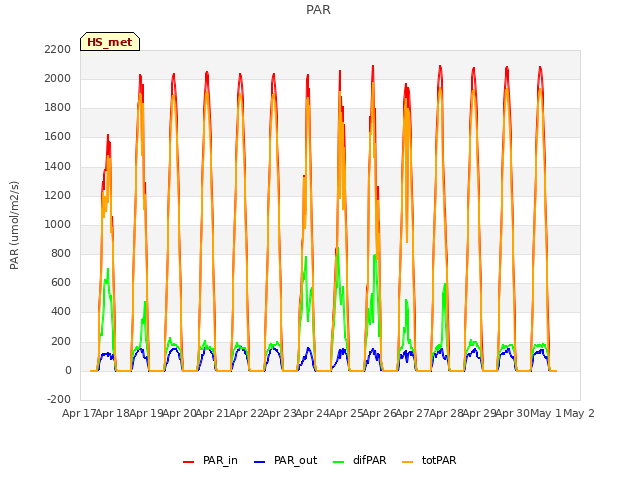The width and height of the screenshot is (640, 480).
Task: Click the Apr 24 x-axis date label
Action: click(313, 413)
